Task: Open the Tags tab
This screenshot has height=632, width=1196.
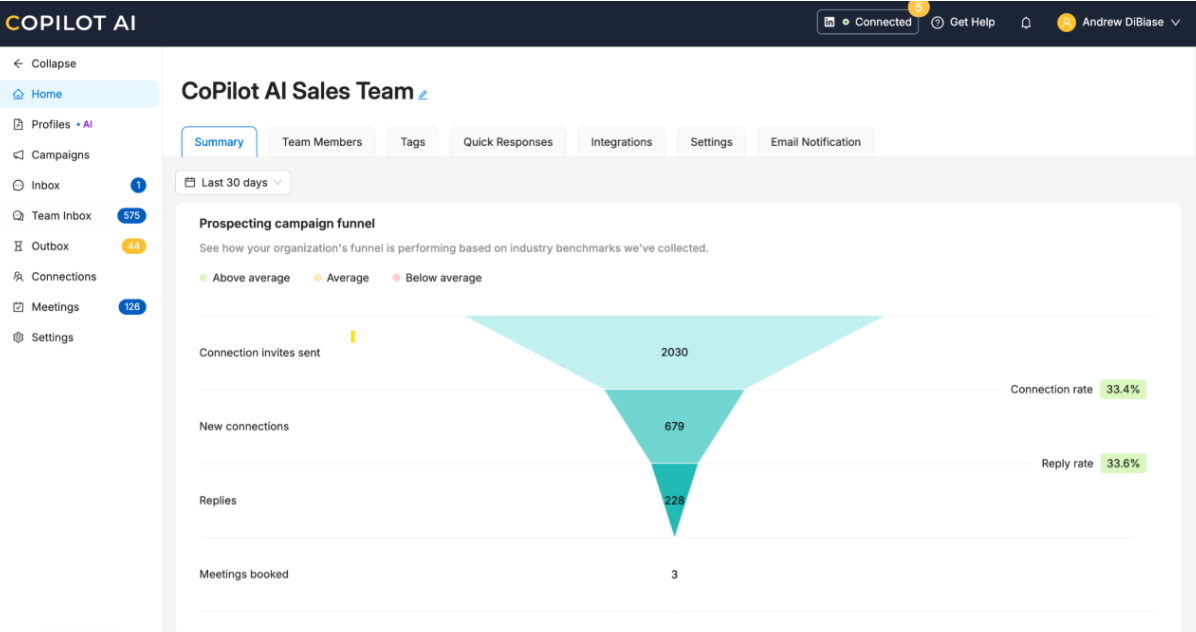Action: click(413, 142)
